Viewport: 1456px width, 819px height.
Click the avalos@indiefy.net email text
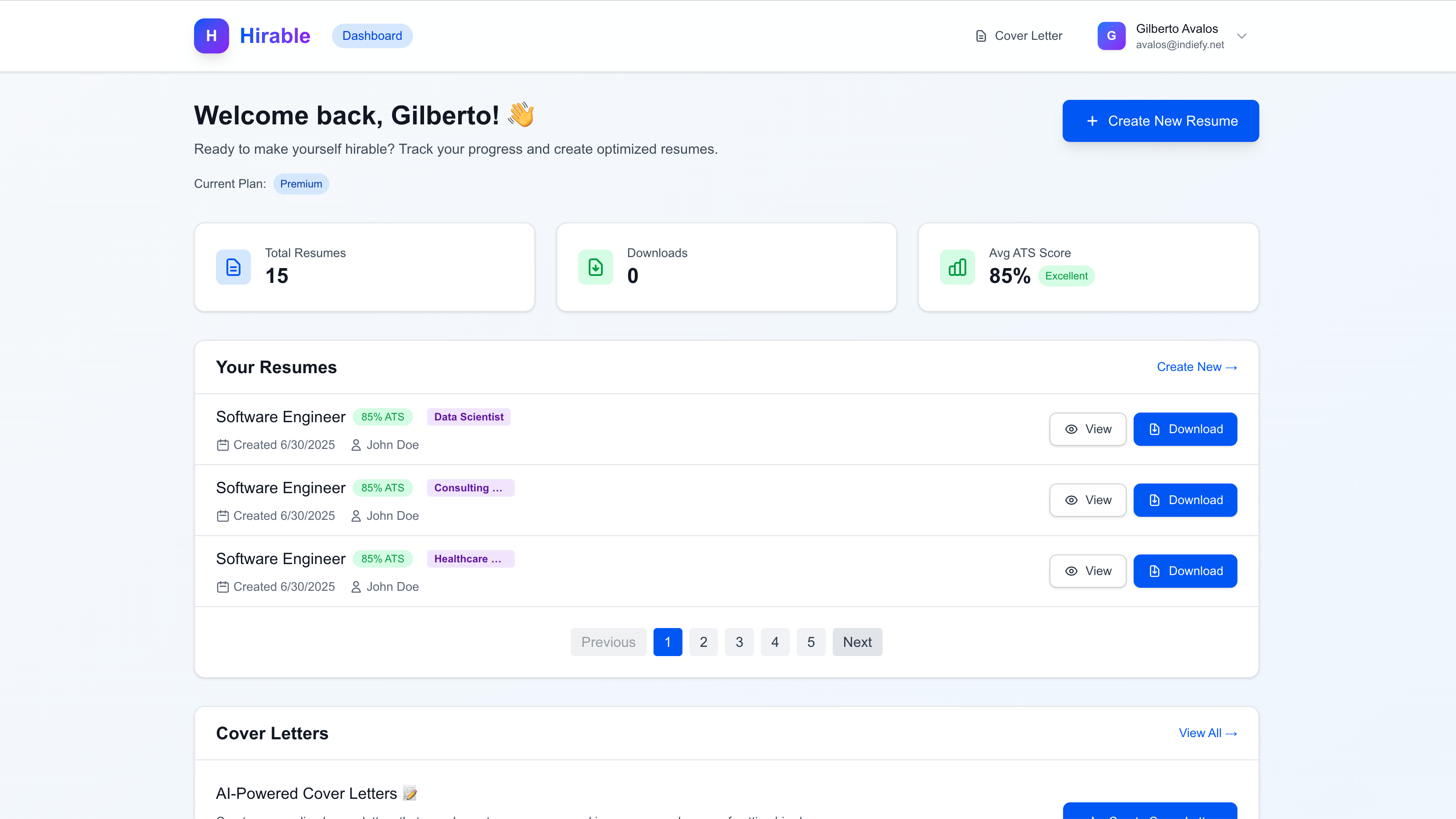coord(1180,45)
